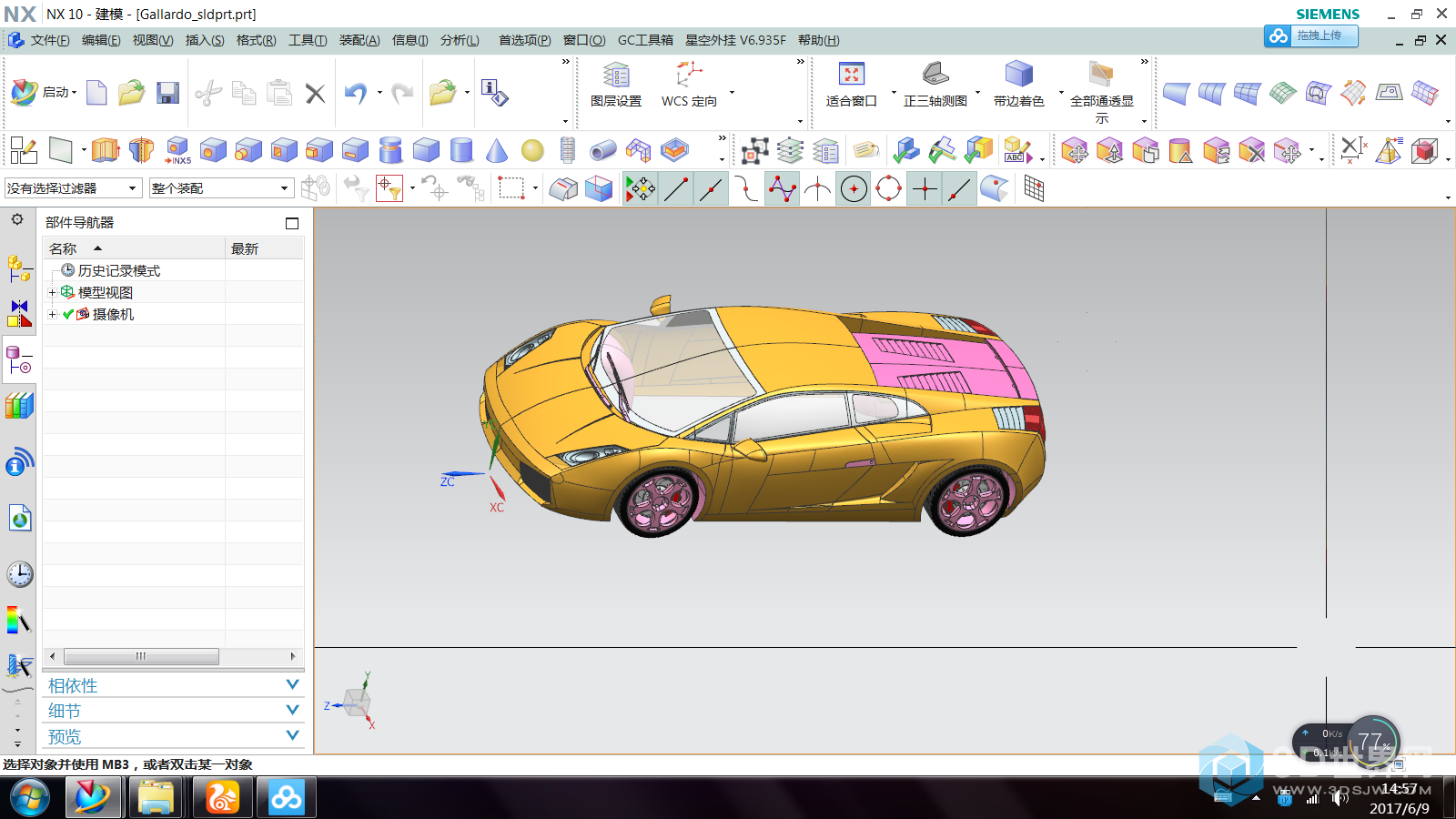1456x819 pixels.
Task: Open dropdown arrow beside 带边着色
Action: click(x=1061, y=92)
